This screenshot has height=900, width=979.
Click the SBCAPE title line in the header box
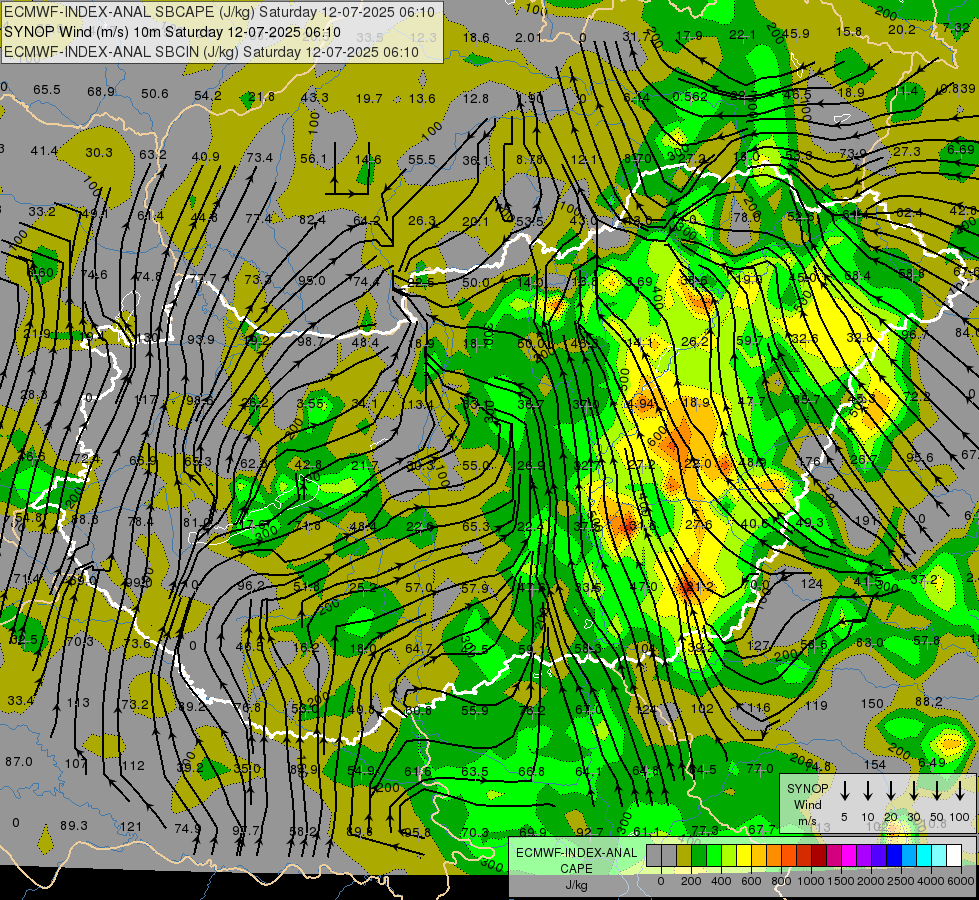pos(219,12)
